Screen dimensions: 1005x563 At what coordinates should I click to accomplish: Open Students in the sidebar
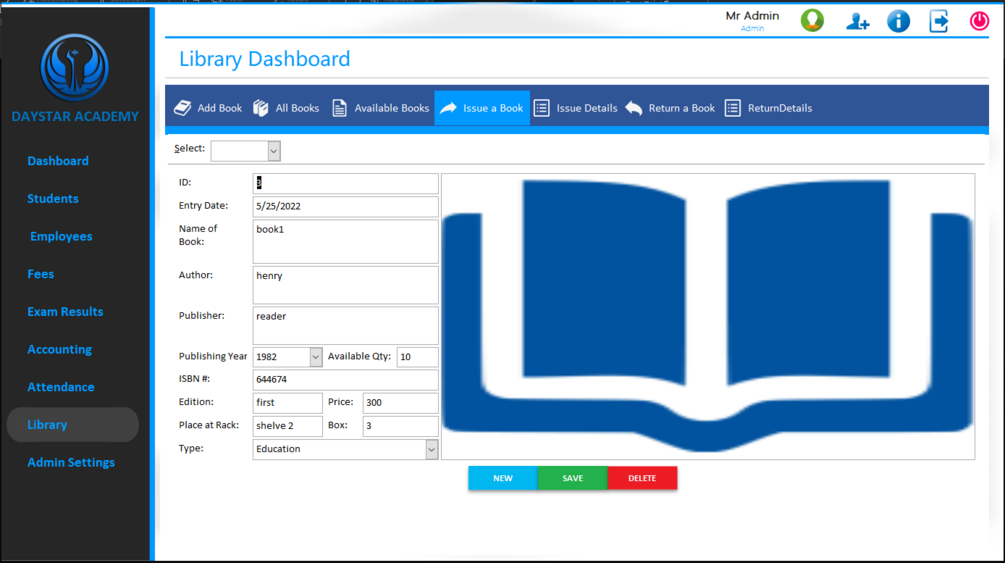click(x=53, y=199)
